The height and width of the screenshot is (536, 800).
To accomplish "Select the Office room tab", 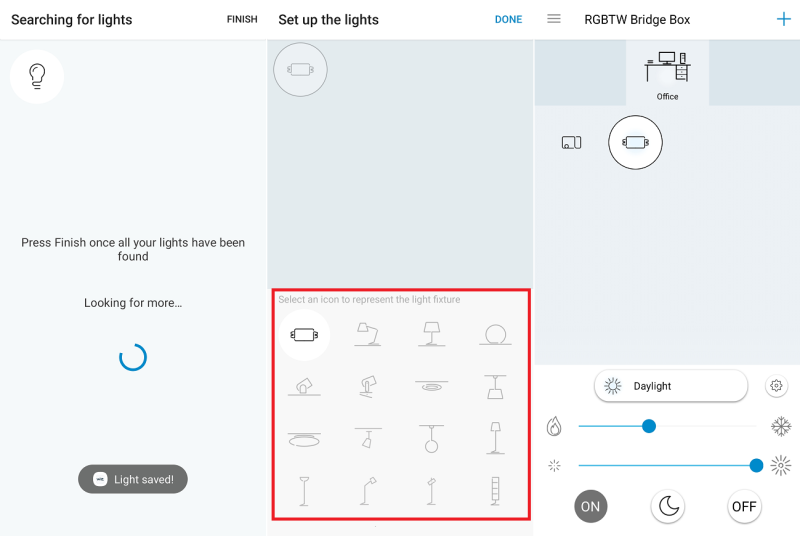I will click(x=667, y=73).
